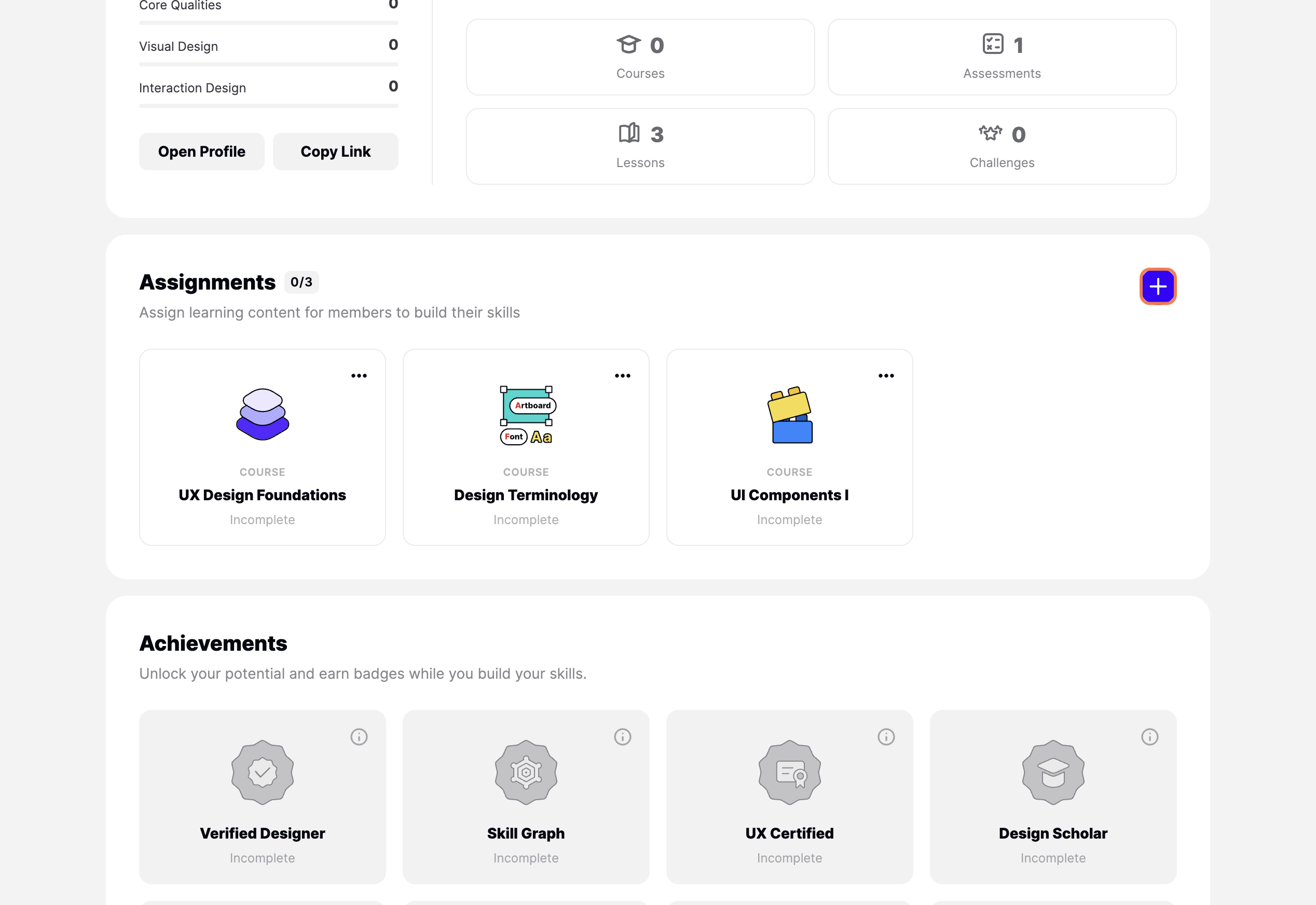Click the Achievements section heading
The width and height of the screenshot is (1316, 905).
click(213, 643)
